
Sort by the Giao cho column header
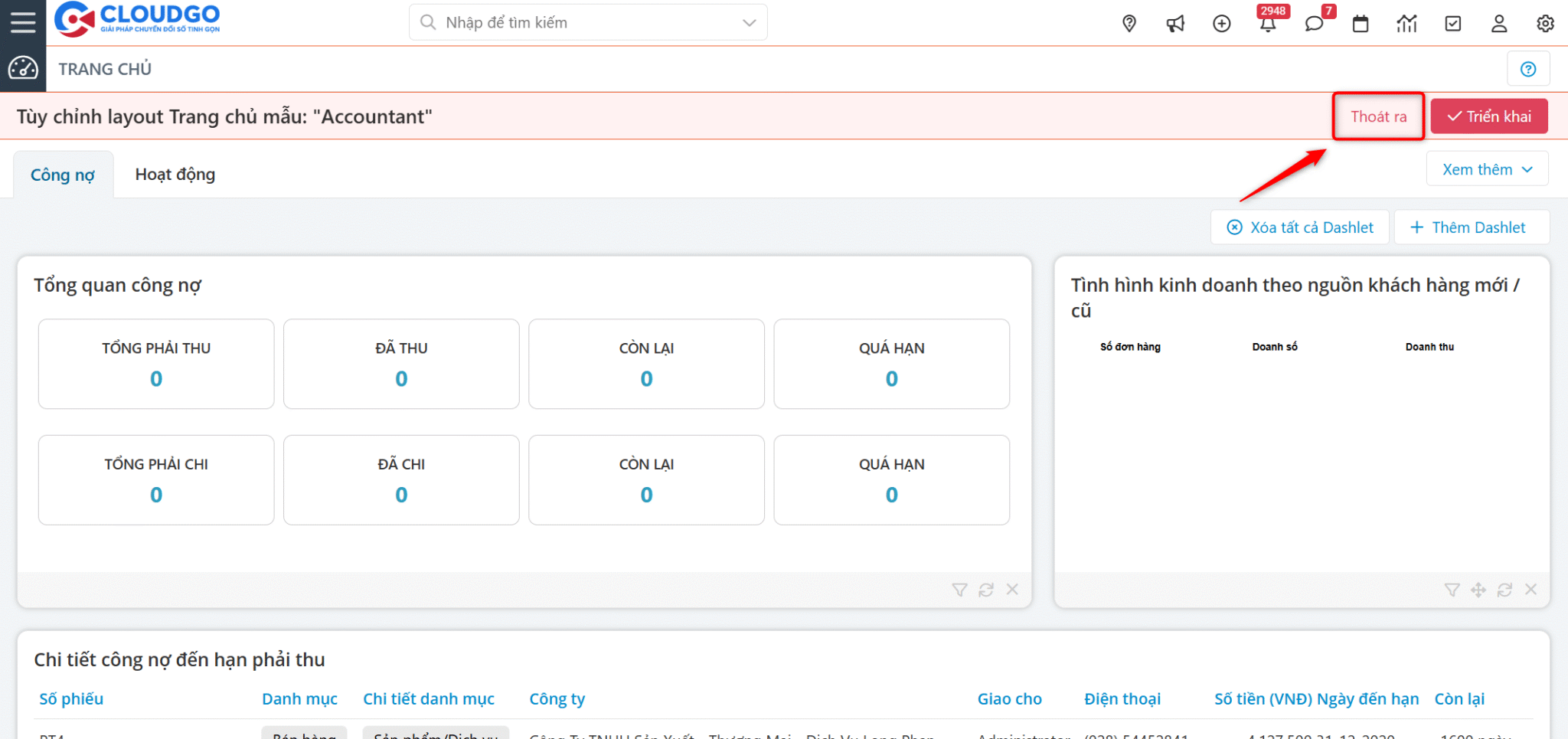coord(1009,698)
